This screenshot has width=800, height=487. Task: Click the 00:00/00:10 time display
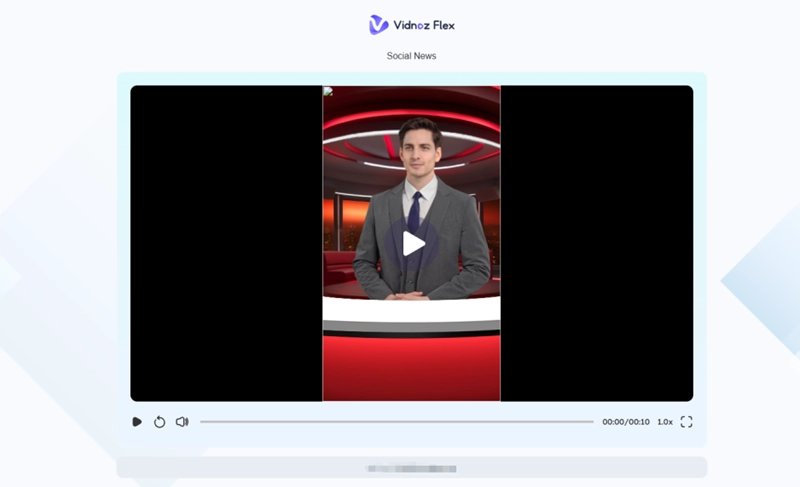625,422
